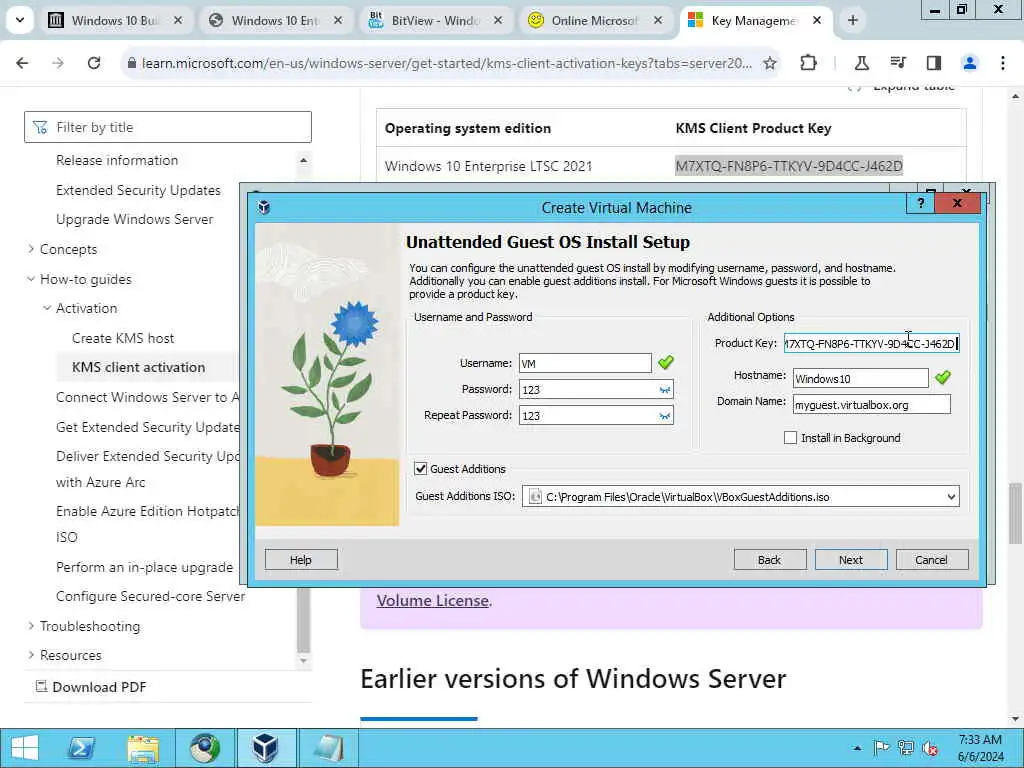Click the Filter by title field

168,127
